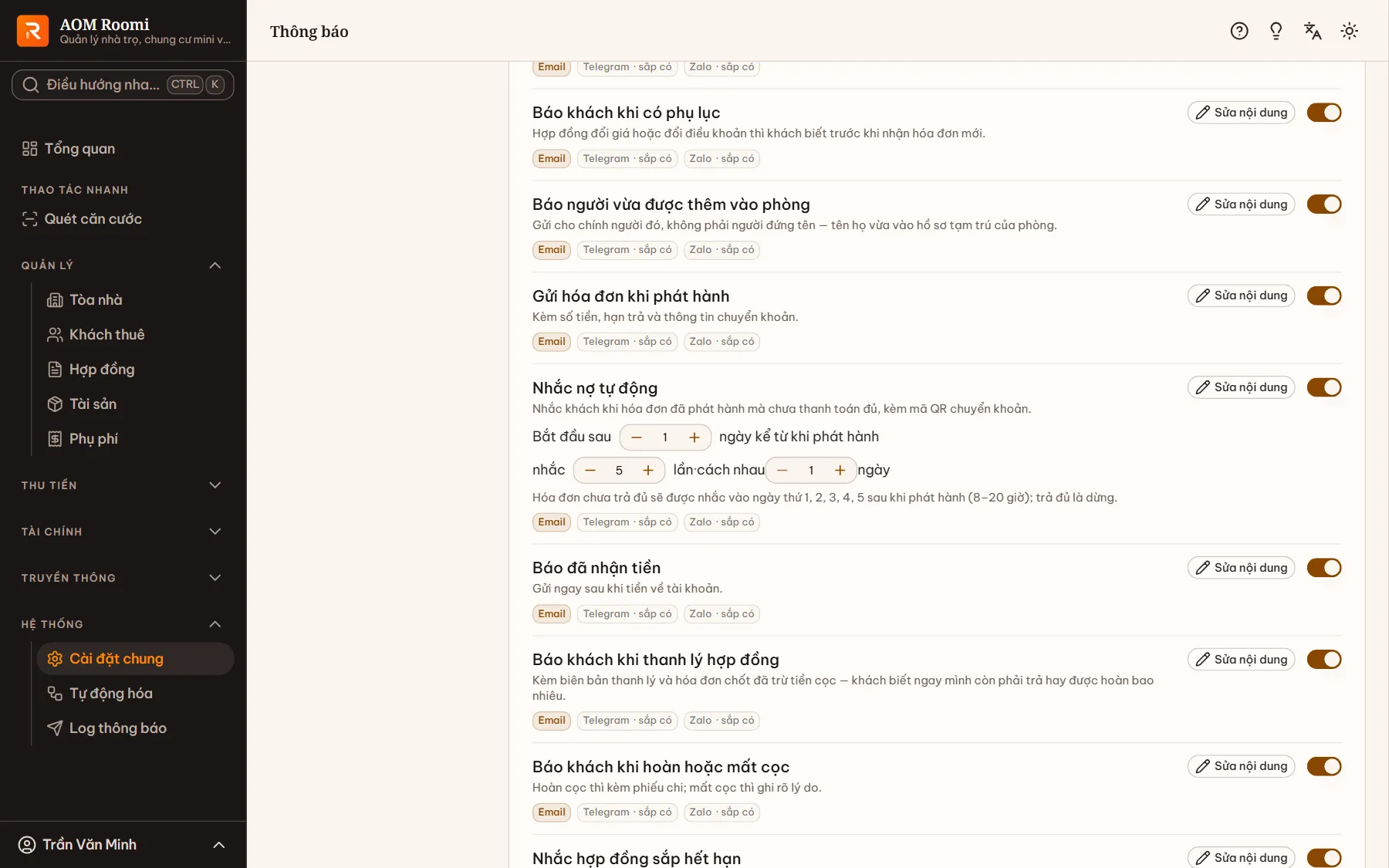The width and height of the screenshot is (1389, 868).
Task: Expand the Truyền thông sidebar section
Action: [123, 578]
